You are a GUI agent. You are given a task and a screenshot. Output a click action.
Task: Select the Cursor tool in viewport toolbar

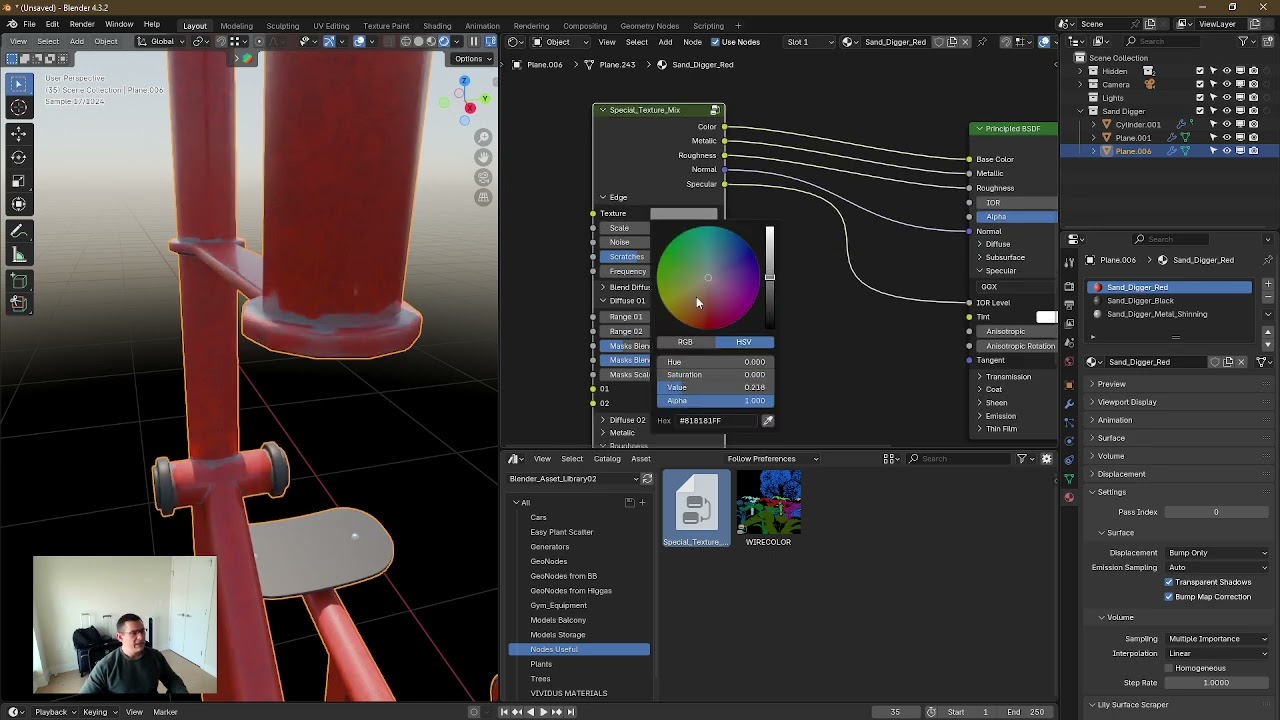19,108
